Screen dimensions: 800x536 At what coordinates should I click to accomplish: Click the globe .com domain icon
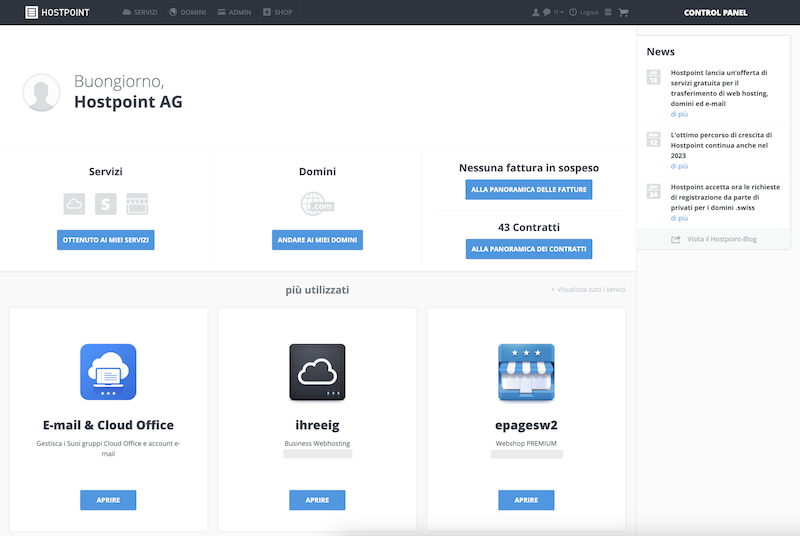point(317,204)
